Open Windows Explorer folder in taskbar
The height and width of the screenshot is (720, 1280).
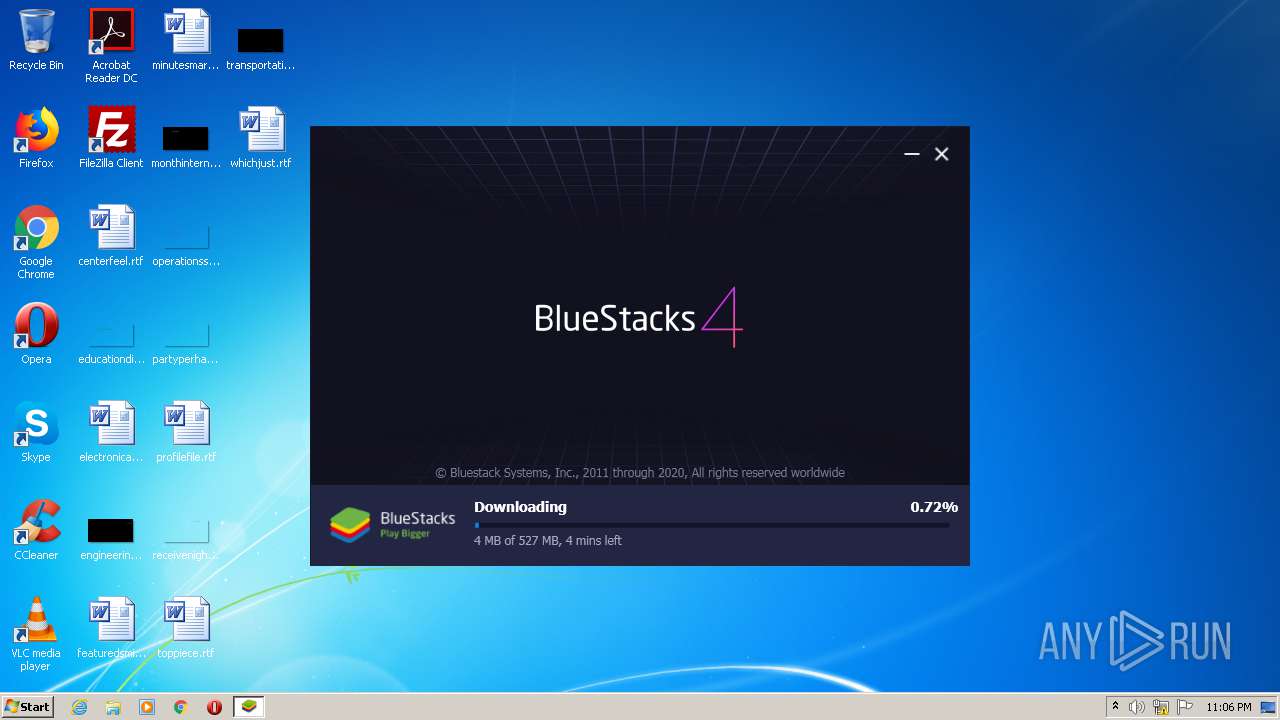click(113, 707)
